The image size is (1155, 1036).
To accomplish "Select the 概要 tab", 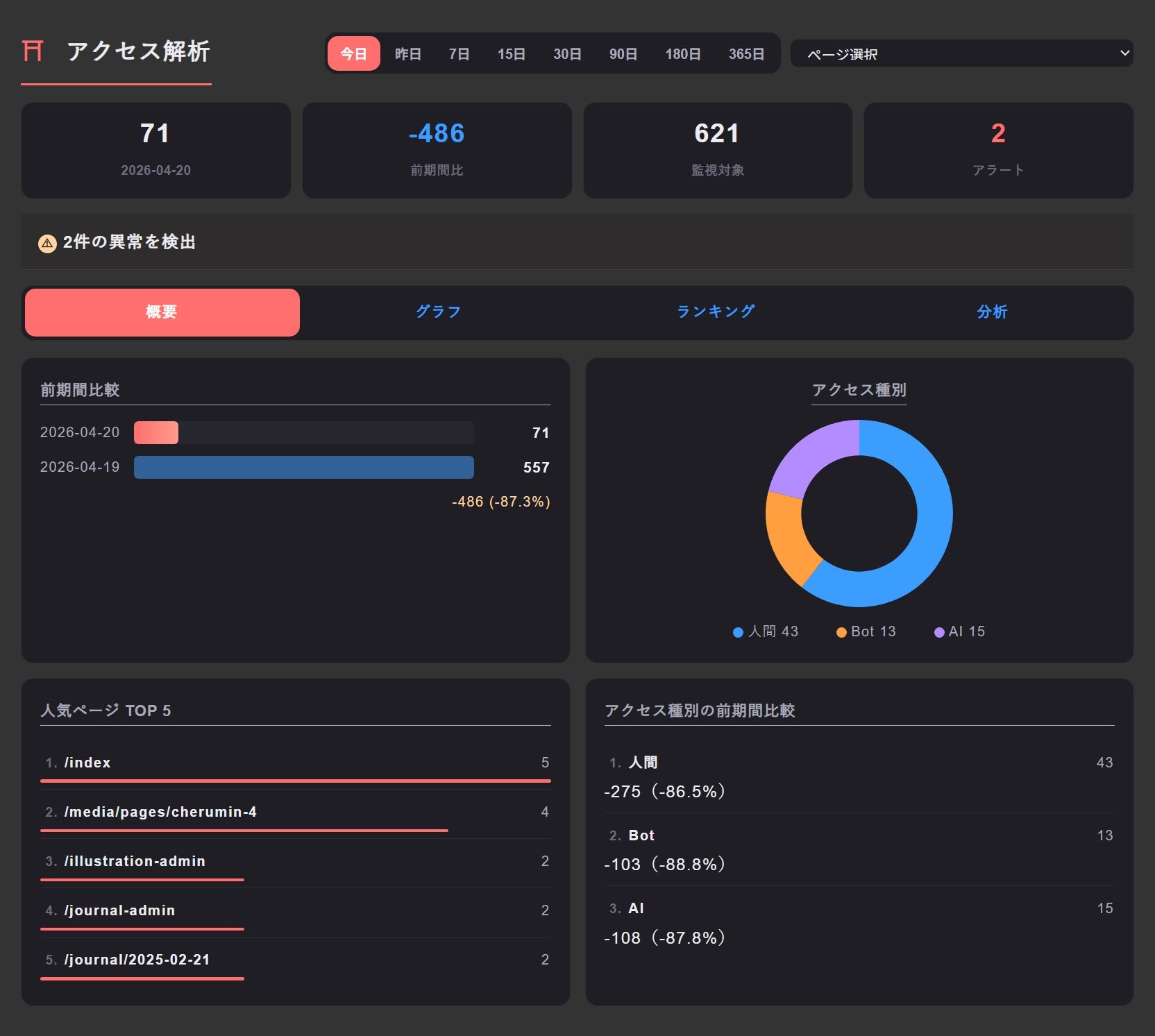I will tap(162, 312).
